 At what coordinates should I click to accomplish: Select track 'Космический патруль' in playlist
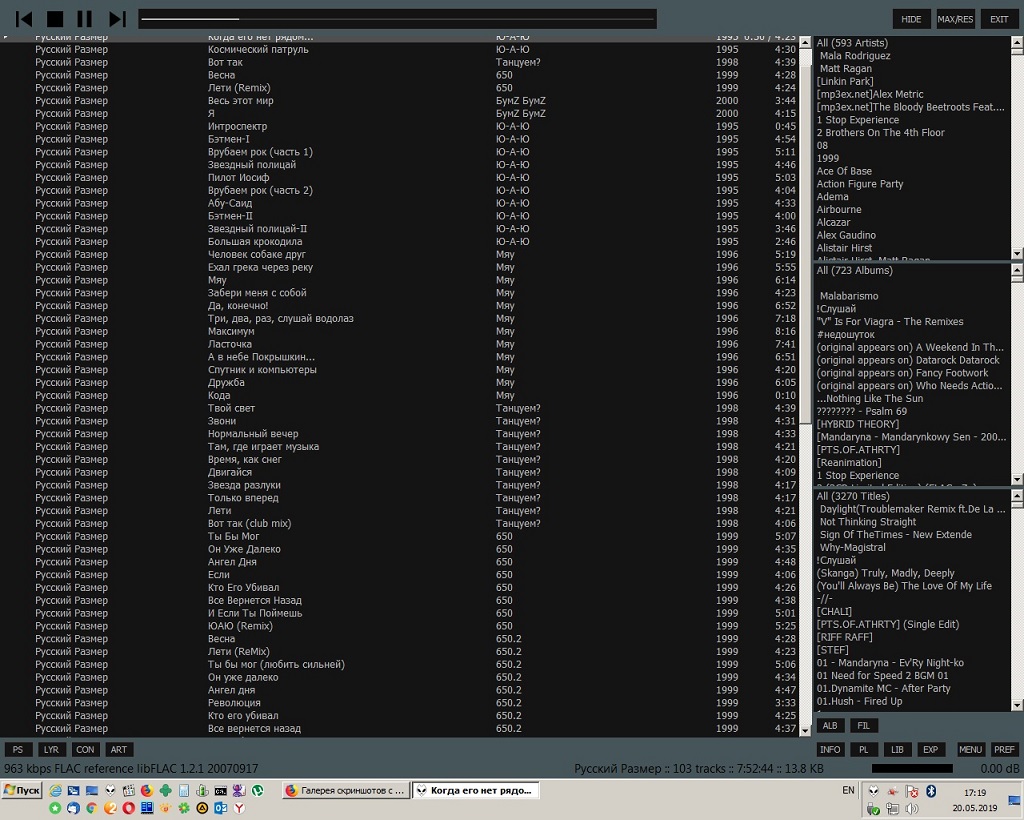point(258,49)
